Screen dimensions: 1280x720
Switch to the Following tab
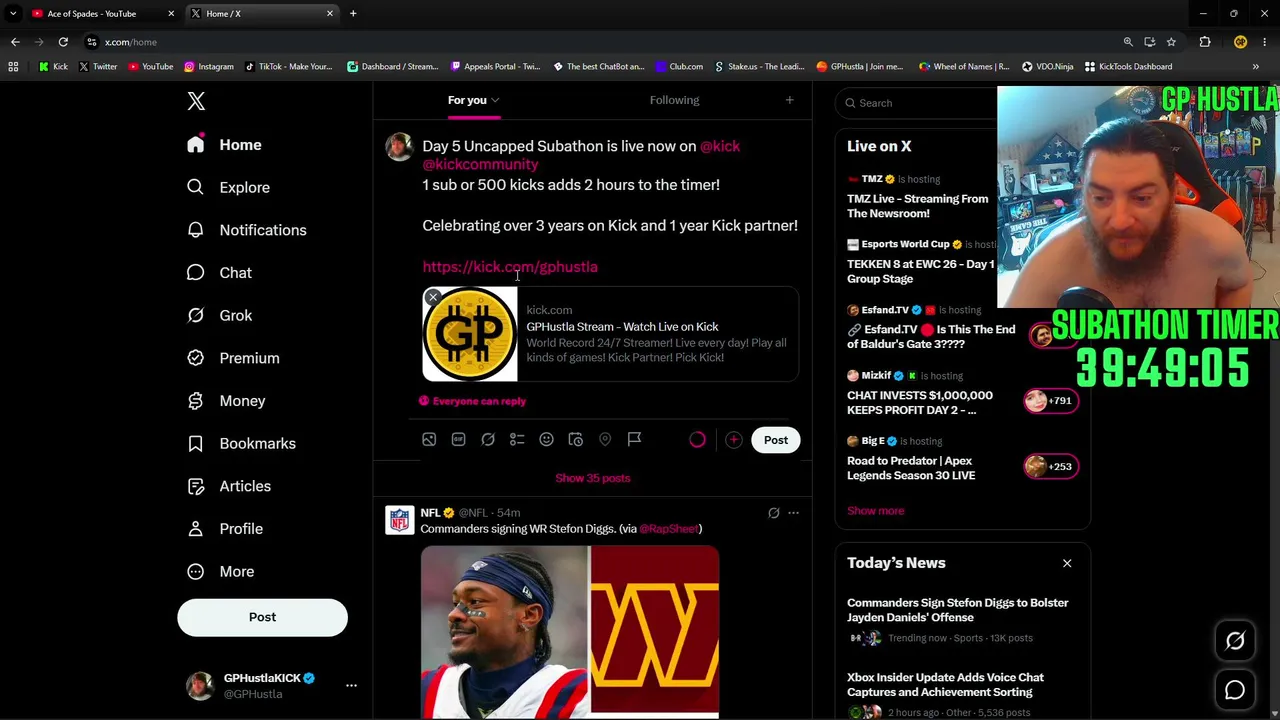[674, 100]
